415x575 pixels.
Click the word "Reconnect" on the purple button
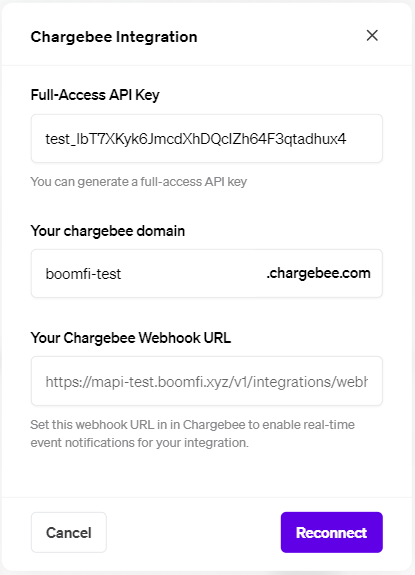pyautogui.click(x=331, y=533)
